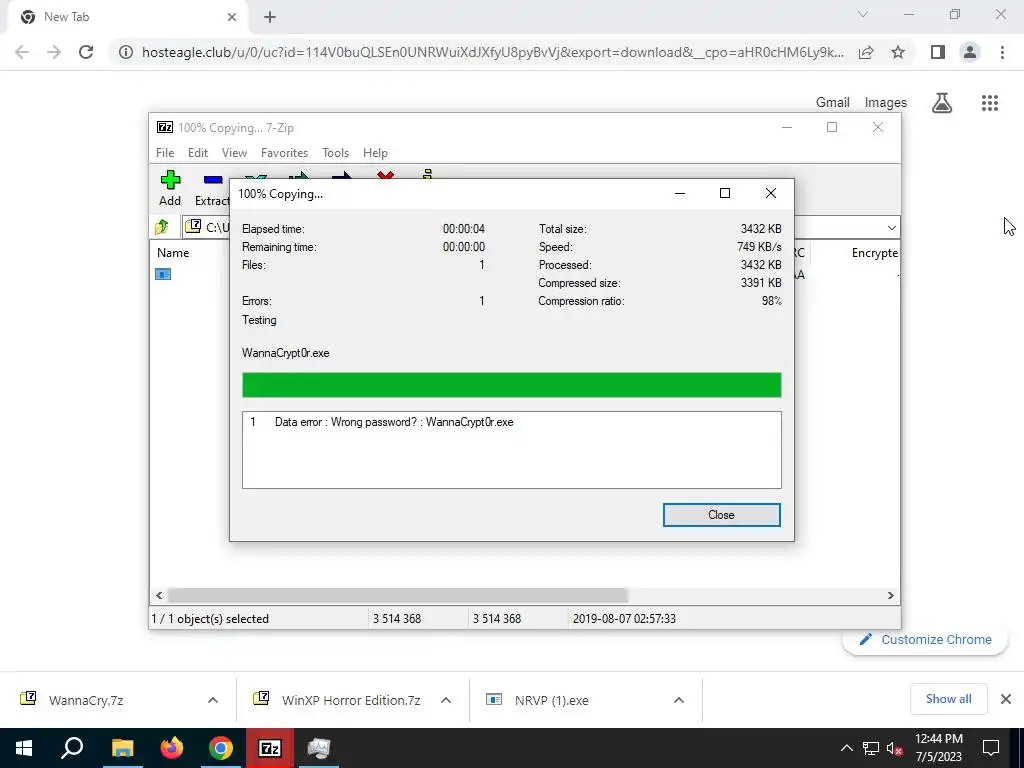Open the Edit menu in 7-Zip
The width and height of the screenshot is (1024, 768).
(198, 153)
